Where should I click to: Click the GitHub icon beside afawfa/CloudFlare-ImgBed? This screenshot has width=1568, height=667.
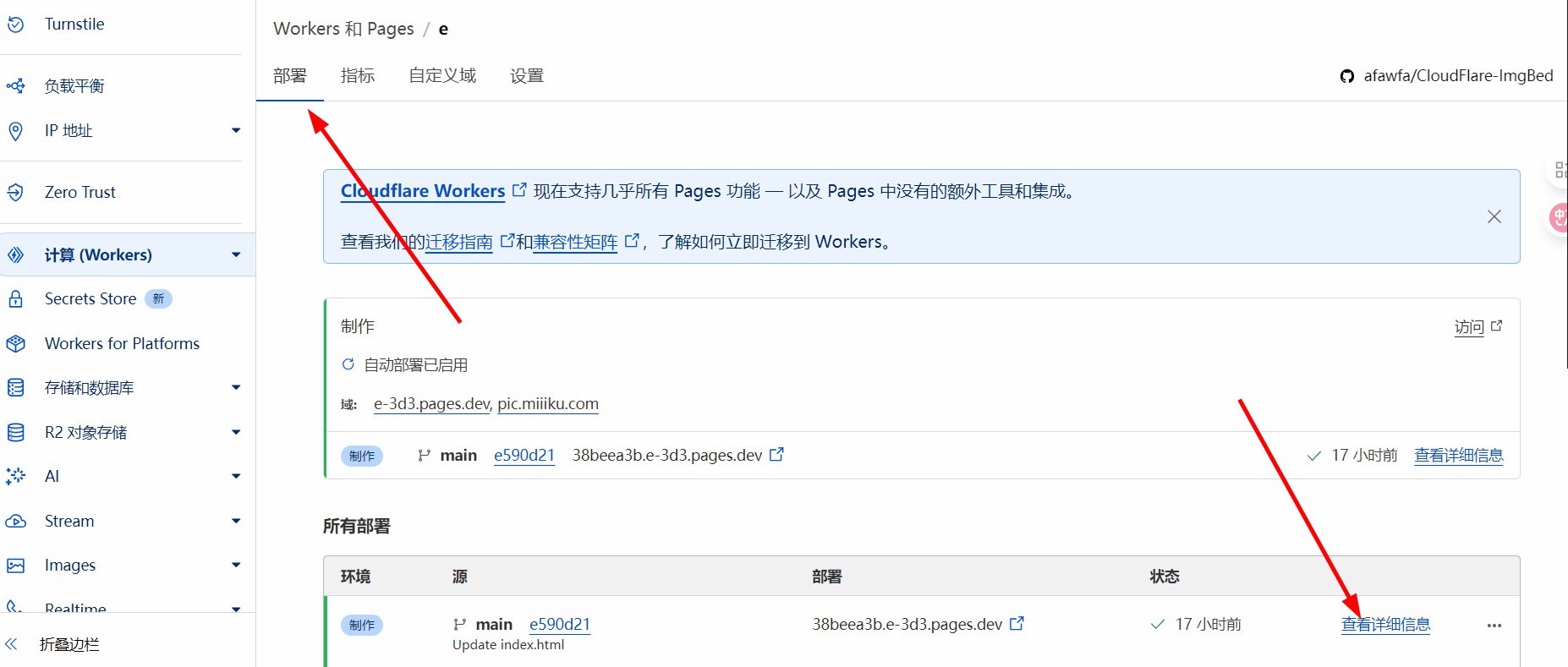(x=1347, y=76)
